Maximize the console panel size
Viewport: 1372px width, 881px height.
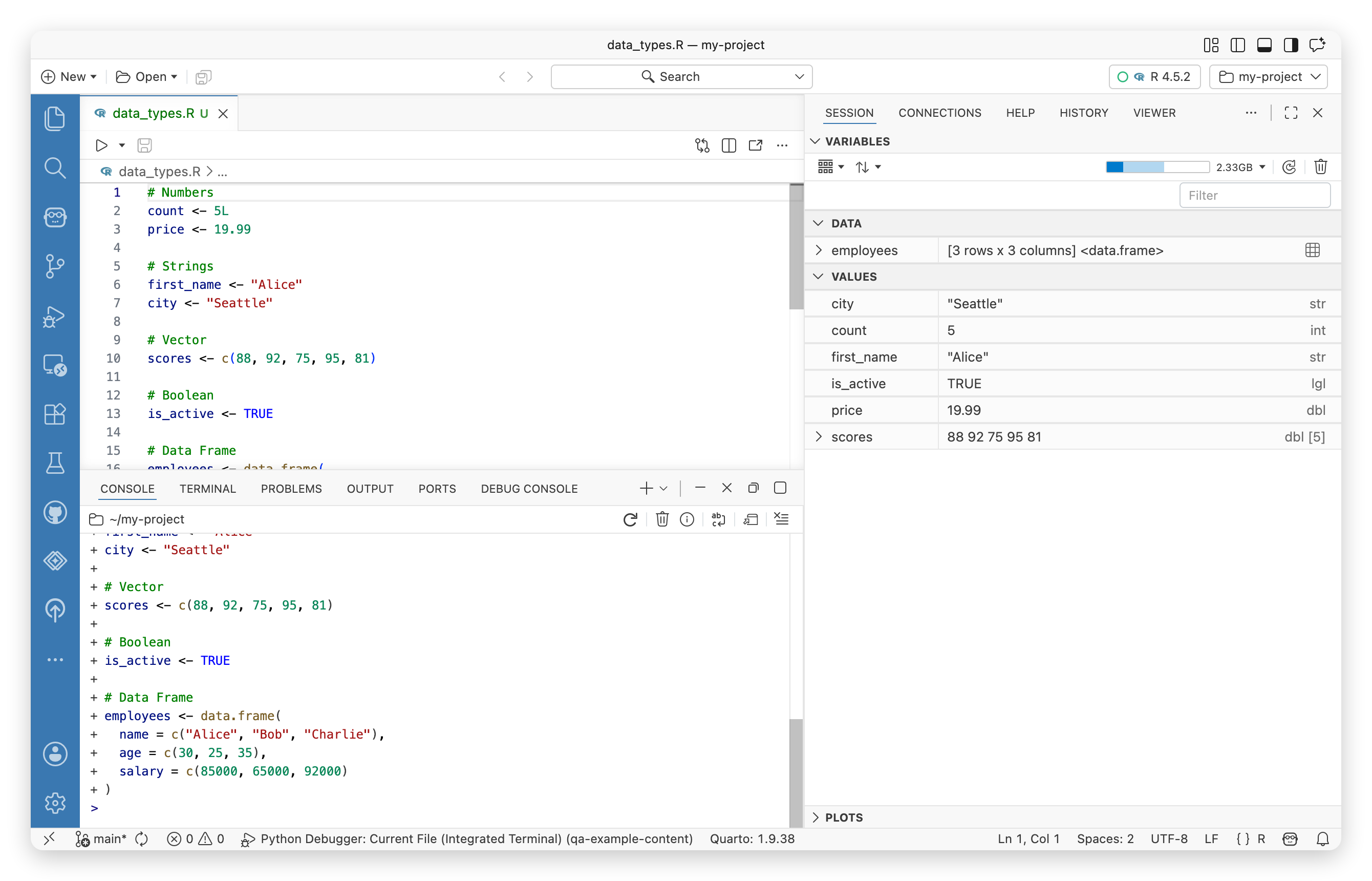[780, 488]
